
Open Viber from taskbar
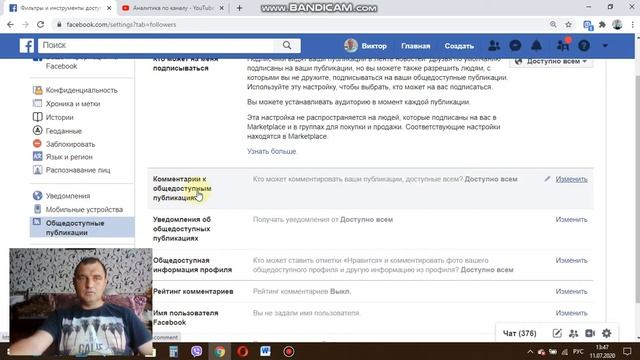(197, 351)
